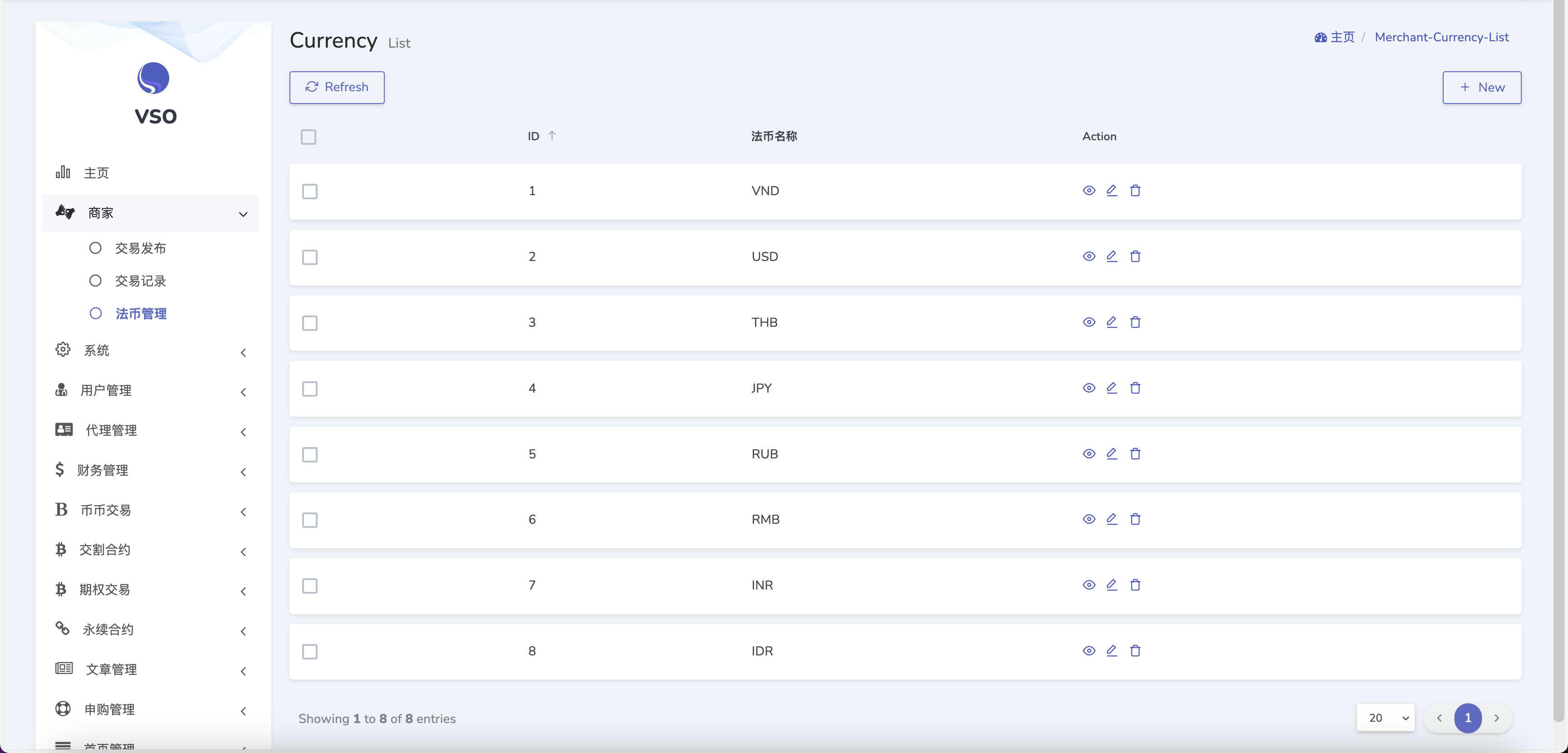Select the checkbox for JPY row
The image size is (1568, 753).
pyautogui.click(x=310, y=388)
